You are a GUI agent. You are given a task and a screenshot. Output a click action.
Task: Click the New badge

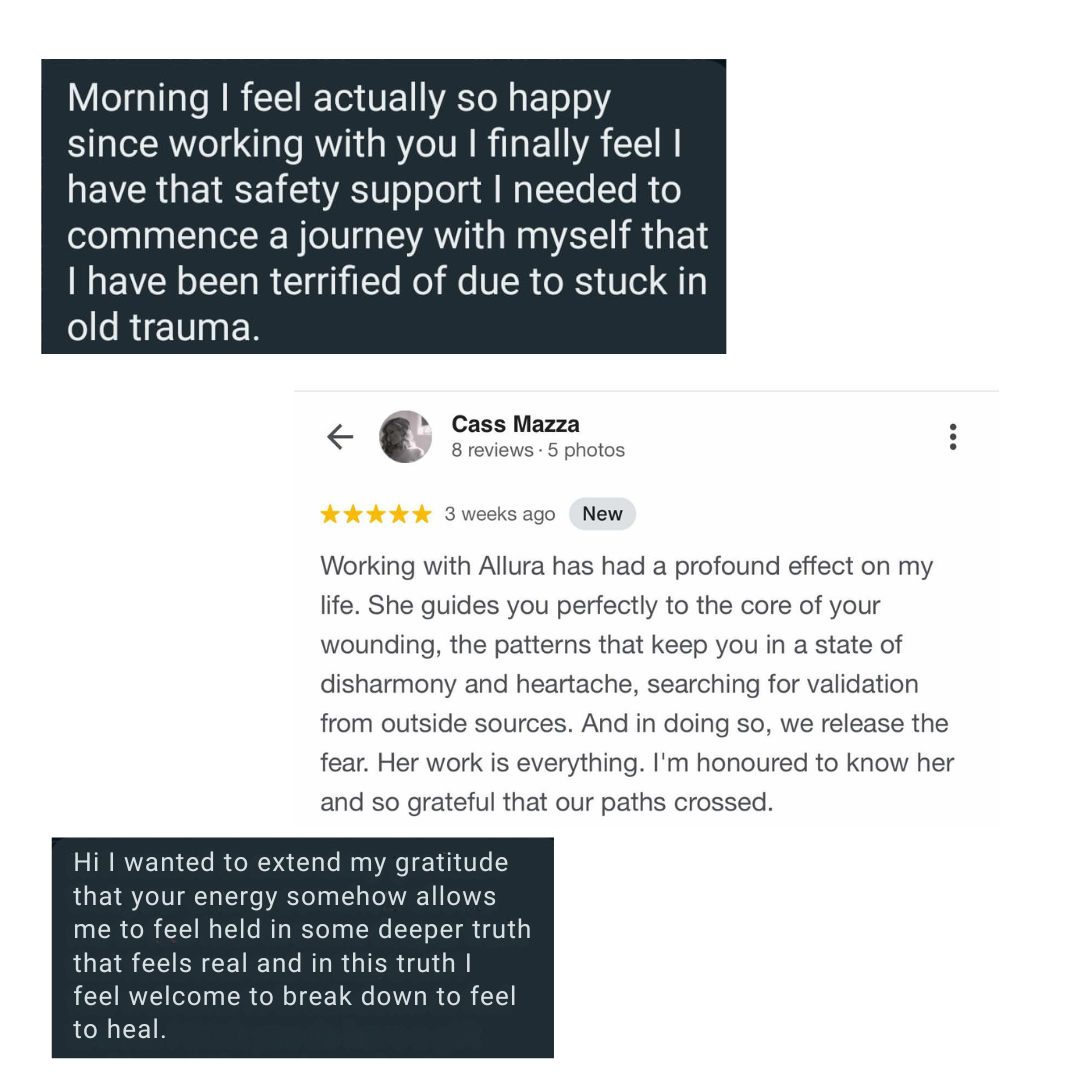click(x=602, y=514)
